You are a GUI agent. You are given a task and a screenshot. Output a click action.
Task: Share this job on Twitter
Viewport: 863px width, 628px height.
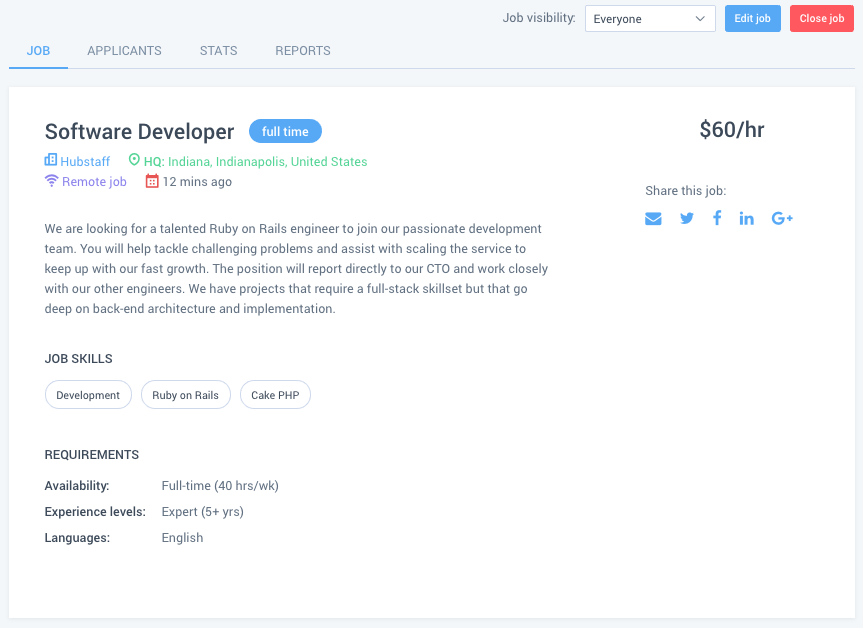[x=686, y=219]
